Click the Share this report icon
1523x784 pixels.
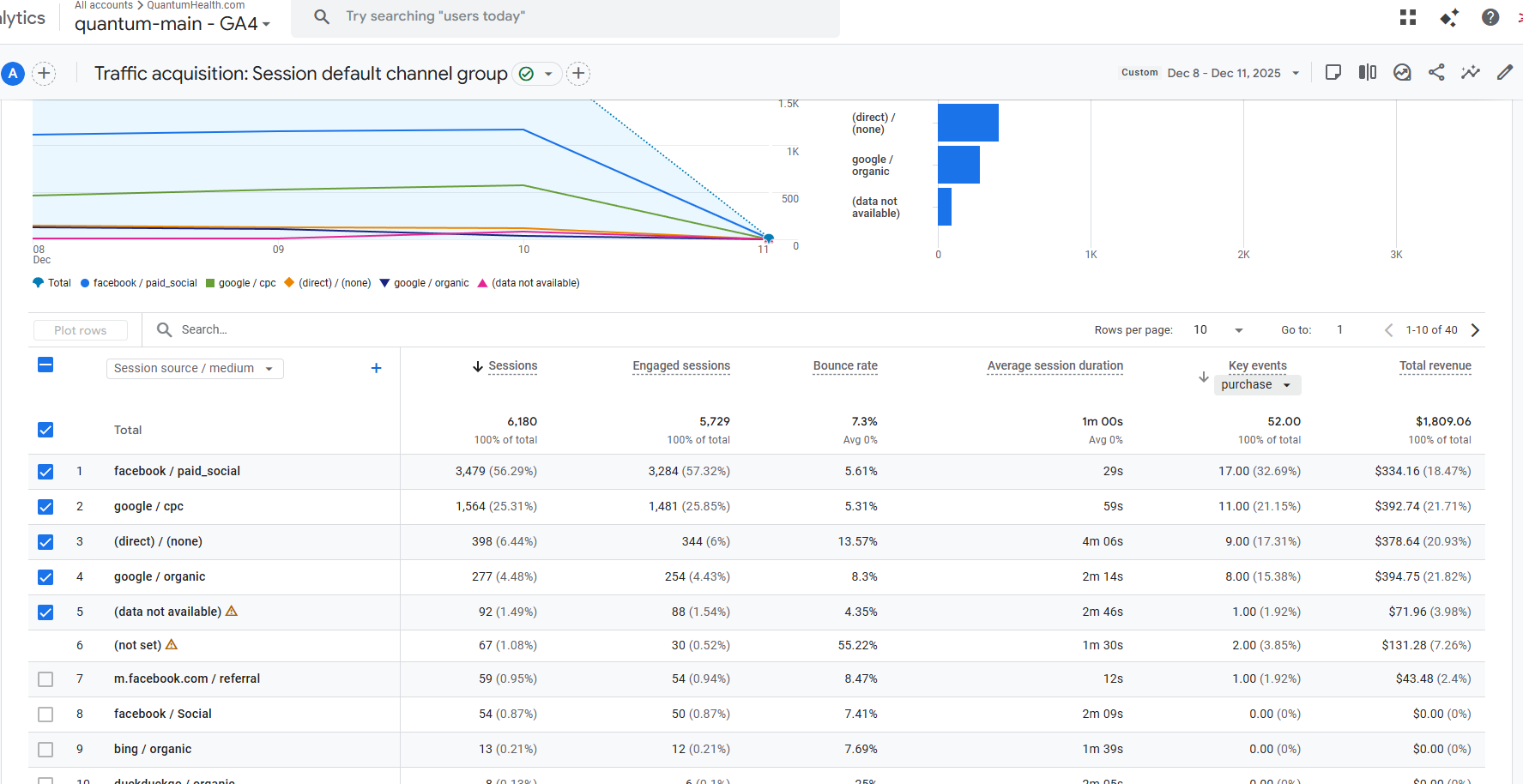[x=1436, y=73]
